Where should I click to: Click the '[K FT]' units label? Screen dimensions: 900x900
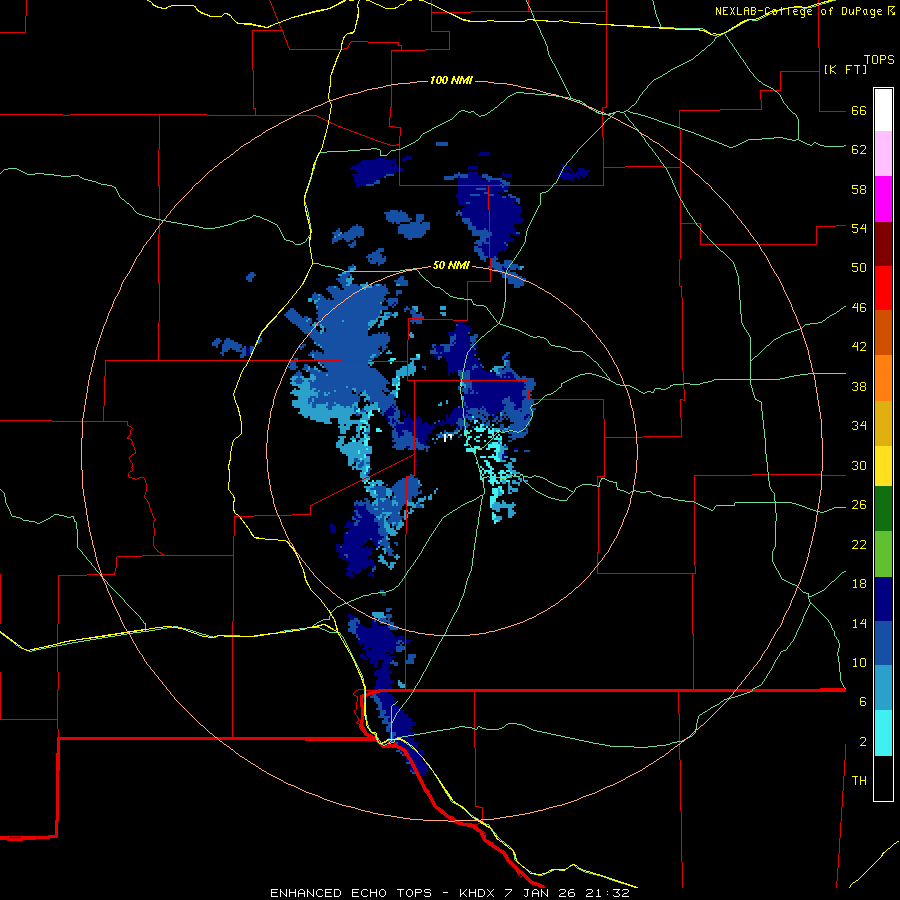tap(845, 69)
